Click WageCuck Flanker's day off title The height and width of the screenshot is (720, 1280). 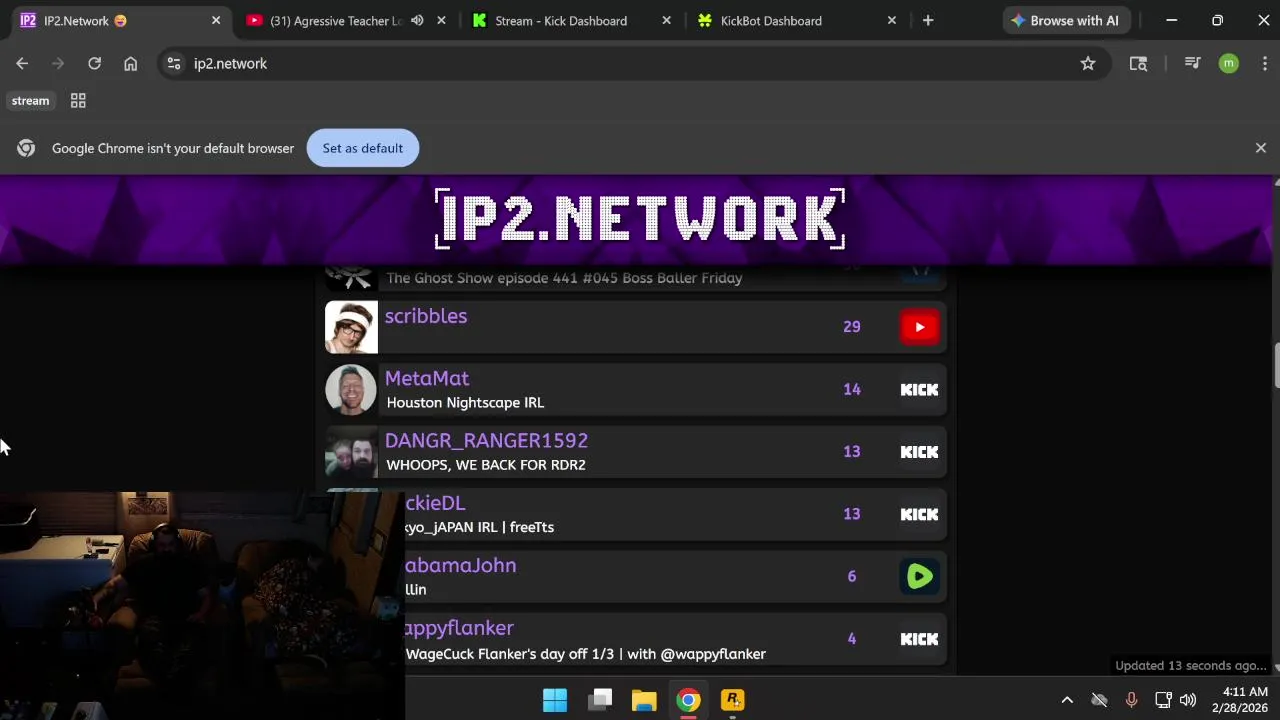[x=586, y=654]
